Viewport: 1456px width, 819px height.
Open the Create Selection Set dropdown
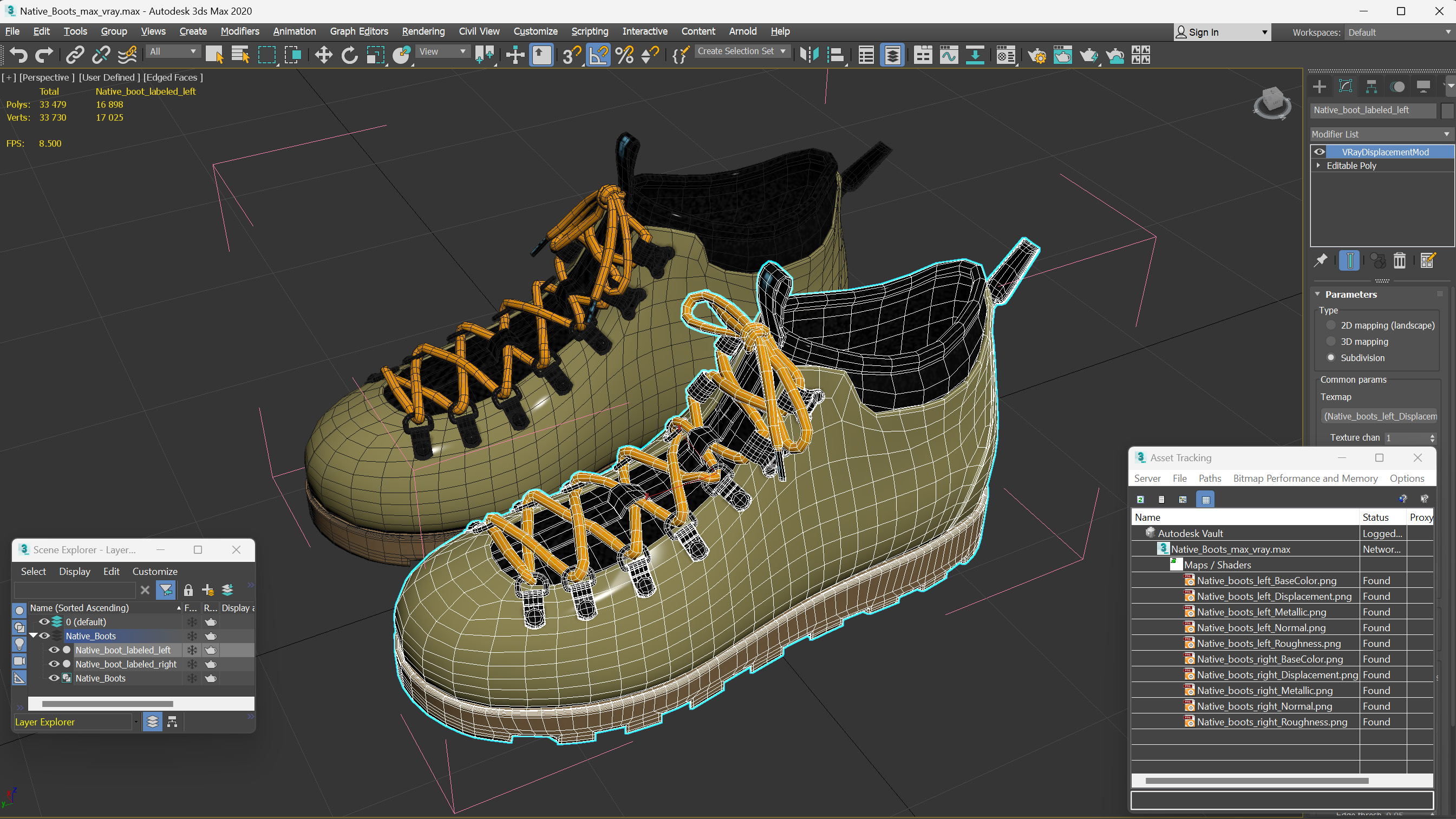click(742, 51)
